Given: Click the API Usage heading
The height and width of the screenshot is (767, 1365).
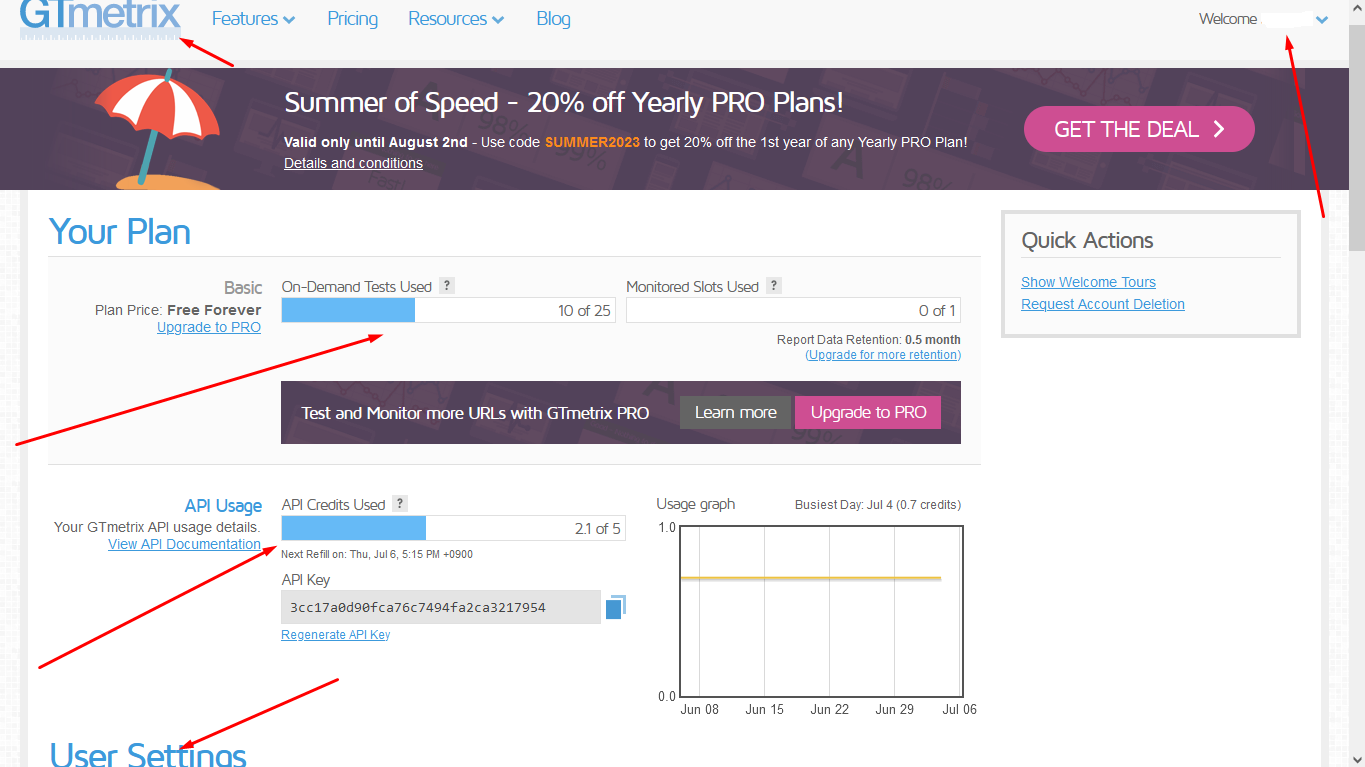Looking at the screenshot, I should [x=223, y=506].
